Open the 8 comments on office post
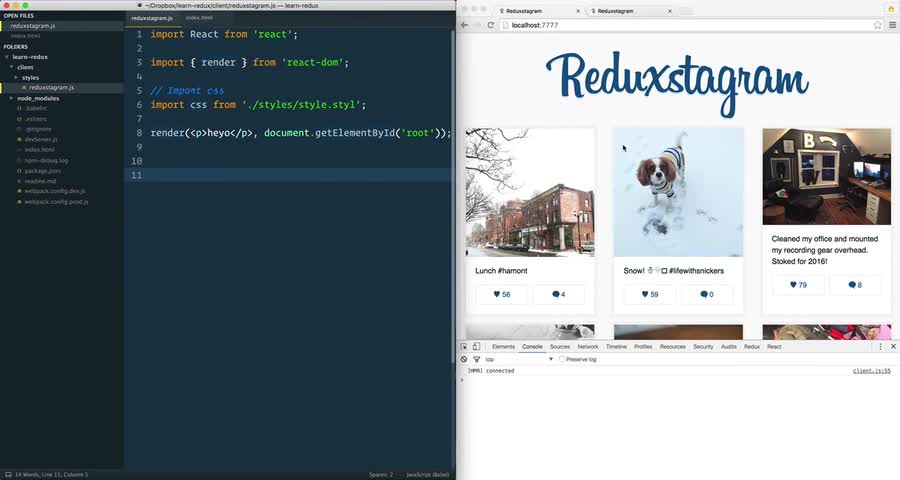This screenshot has width=900, height=480. pos(855,285)
